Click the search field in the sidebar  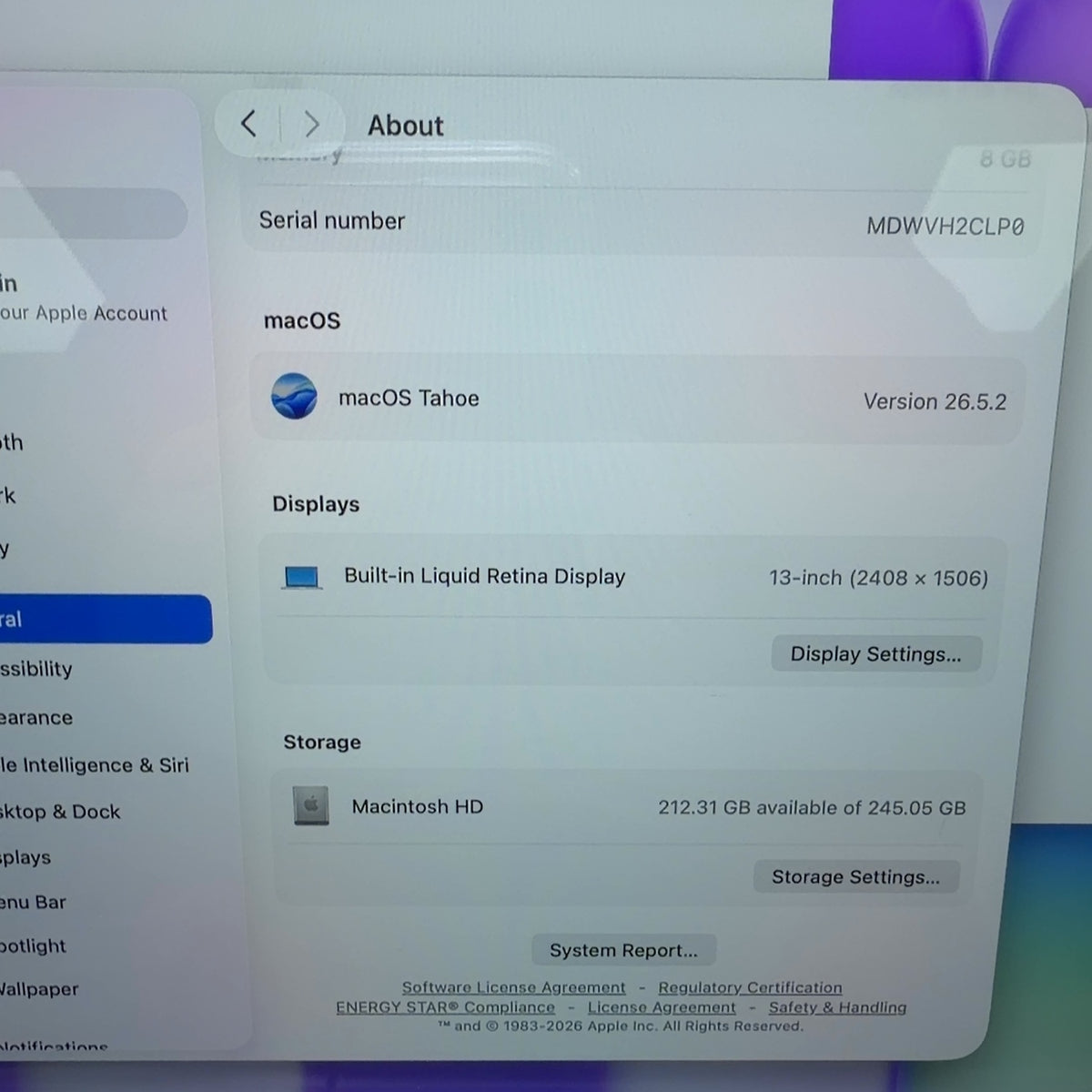click(x=91, y=214)
